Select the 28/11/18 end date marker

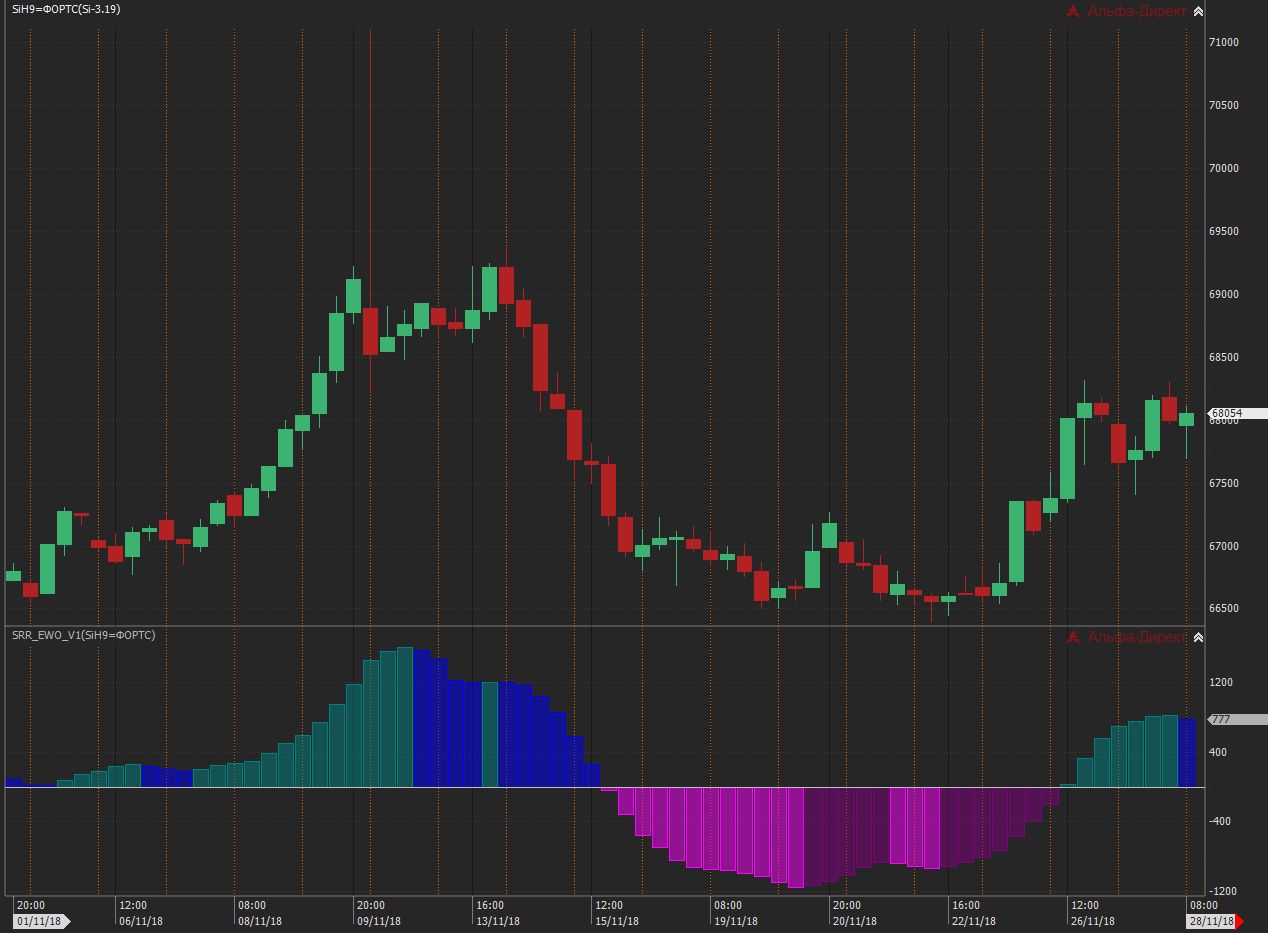point(1211,921)
